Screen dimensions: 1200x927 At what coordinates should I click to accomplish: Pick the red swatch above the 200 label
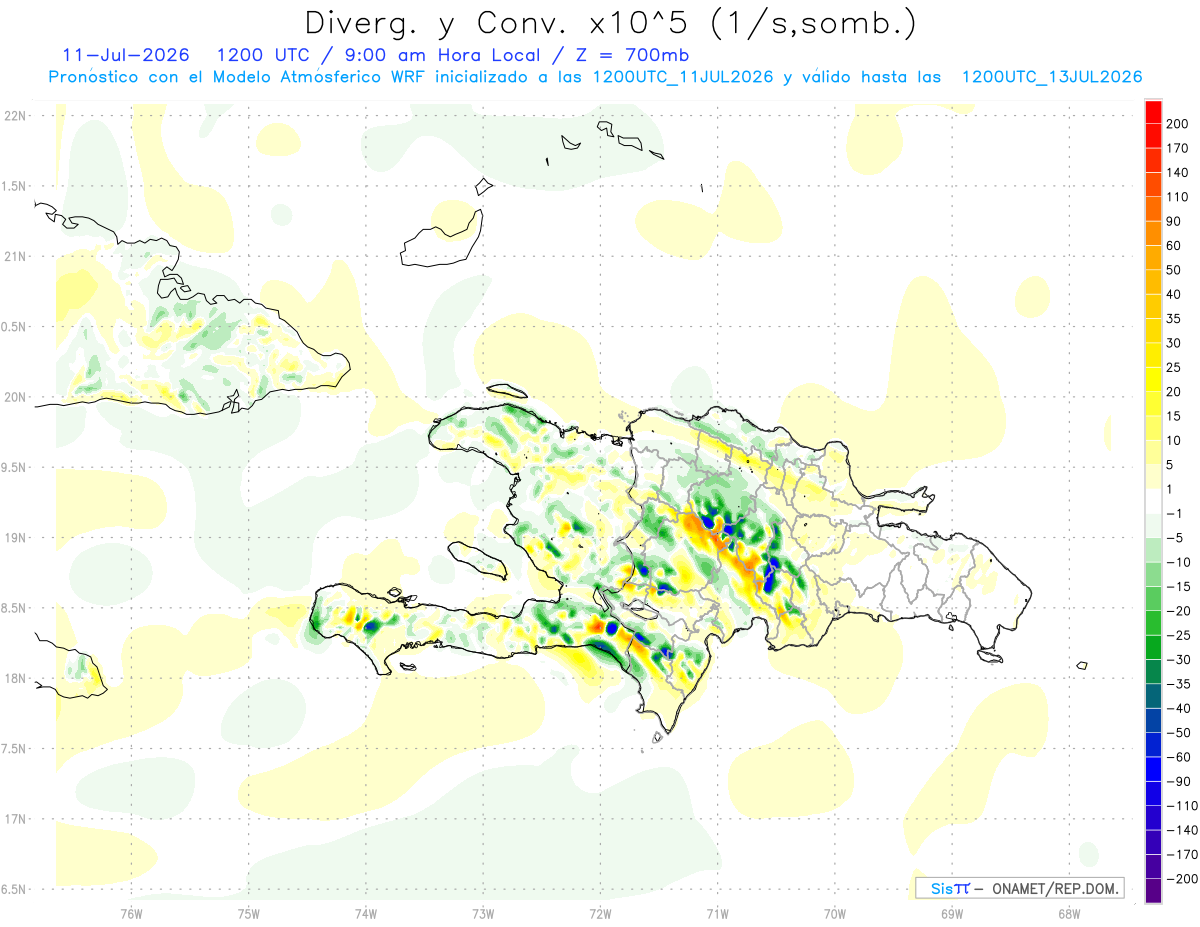pyautogui.click(x=1153, y=111)
